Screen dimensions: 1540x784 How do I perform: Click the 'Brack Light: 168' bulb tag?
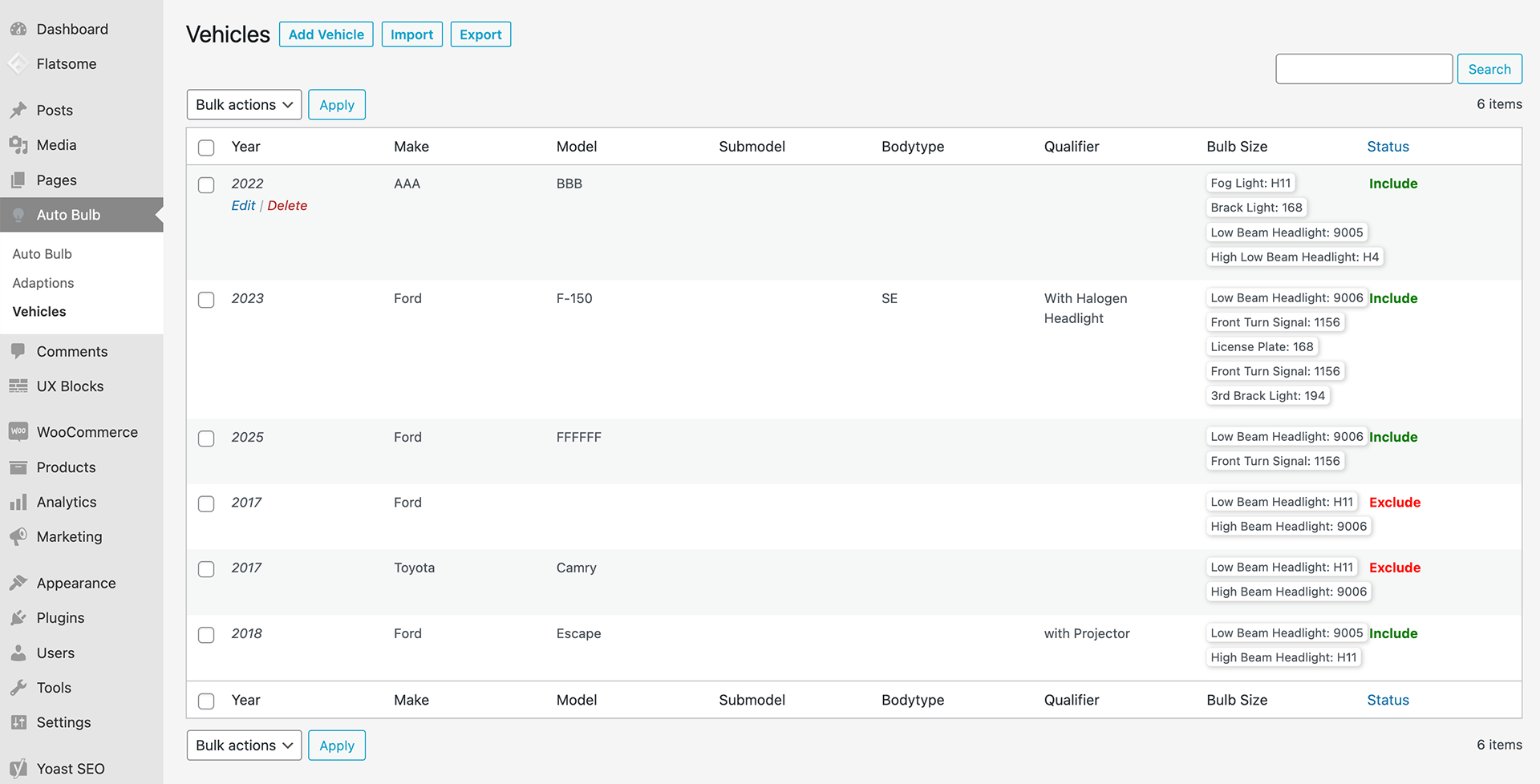tap(1256, 207)
